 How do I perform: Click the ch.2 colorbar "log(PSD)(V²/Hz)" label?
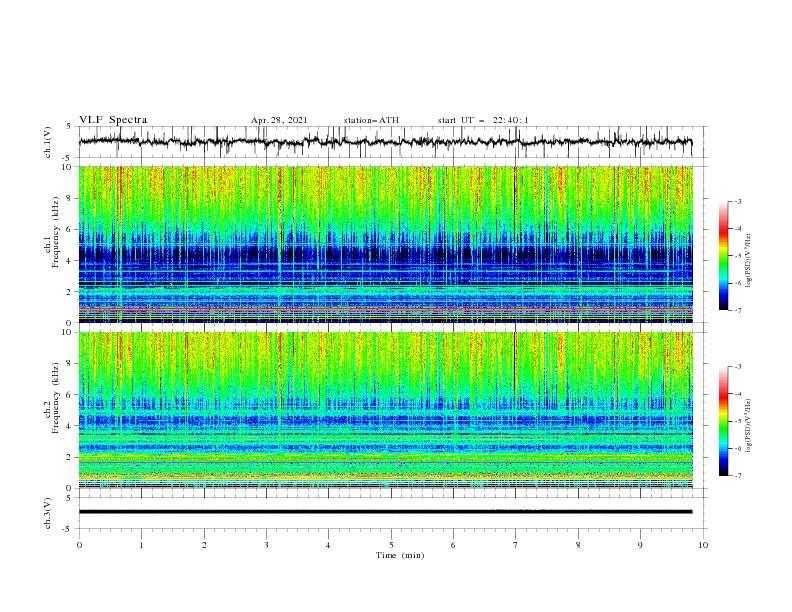coord(749,426)
